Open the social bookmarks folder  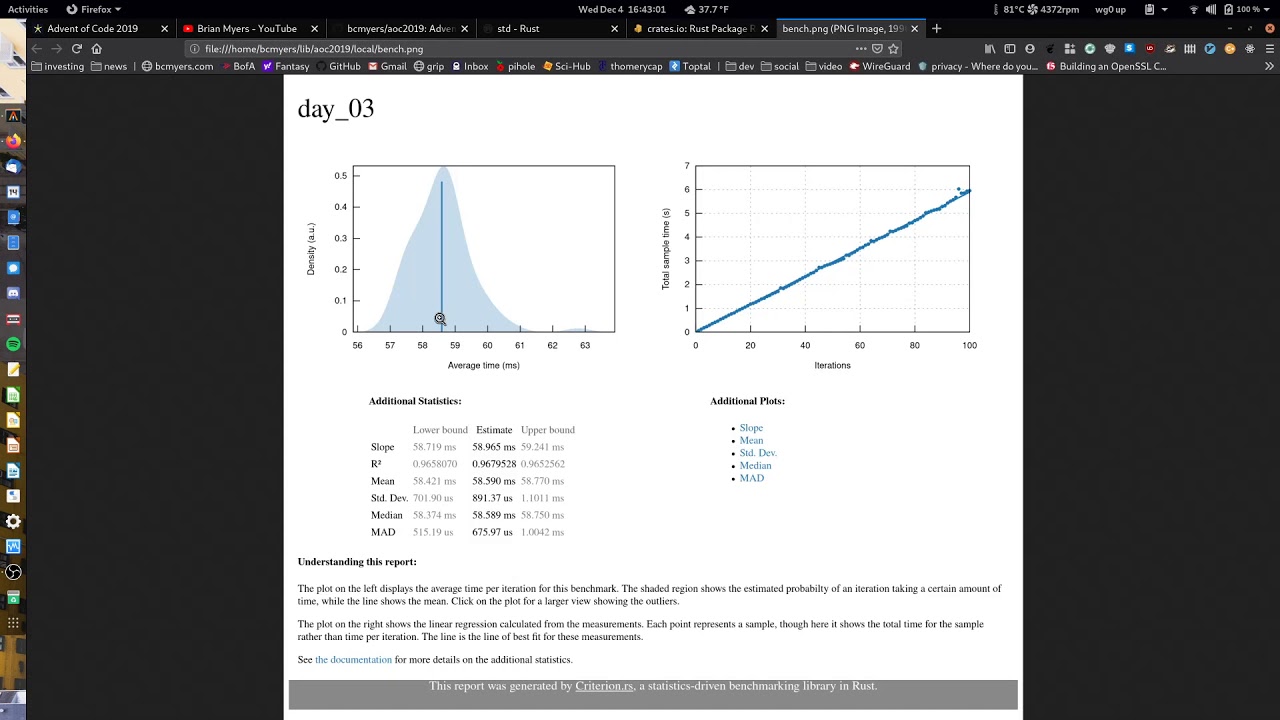pos(780,66)
